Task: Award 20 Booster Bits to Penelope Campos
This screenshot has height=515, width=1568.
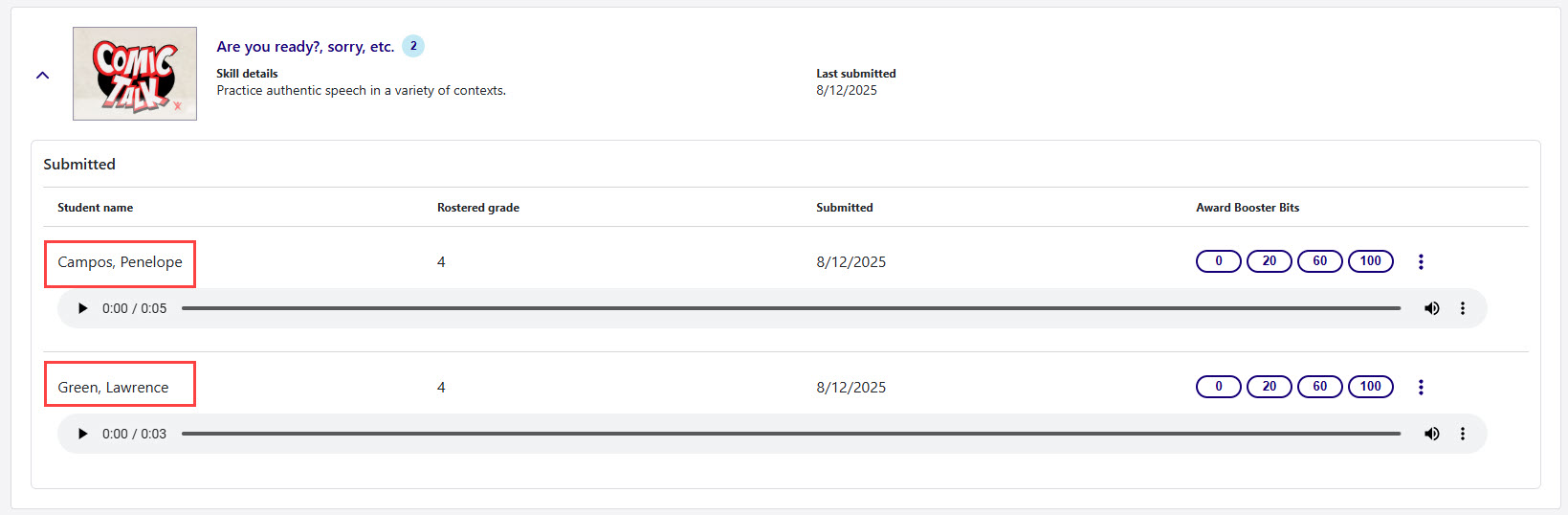Action: (1269, 261)
